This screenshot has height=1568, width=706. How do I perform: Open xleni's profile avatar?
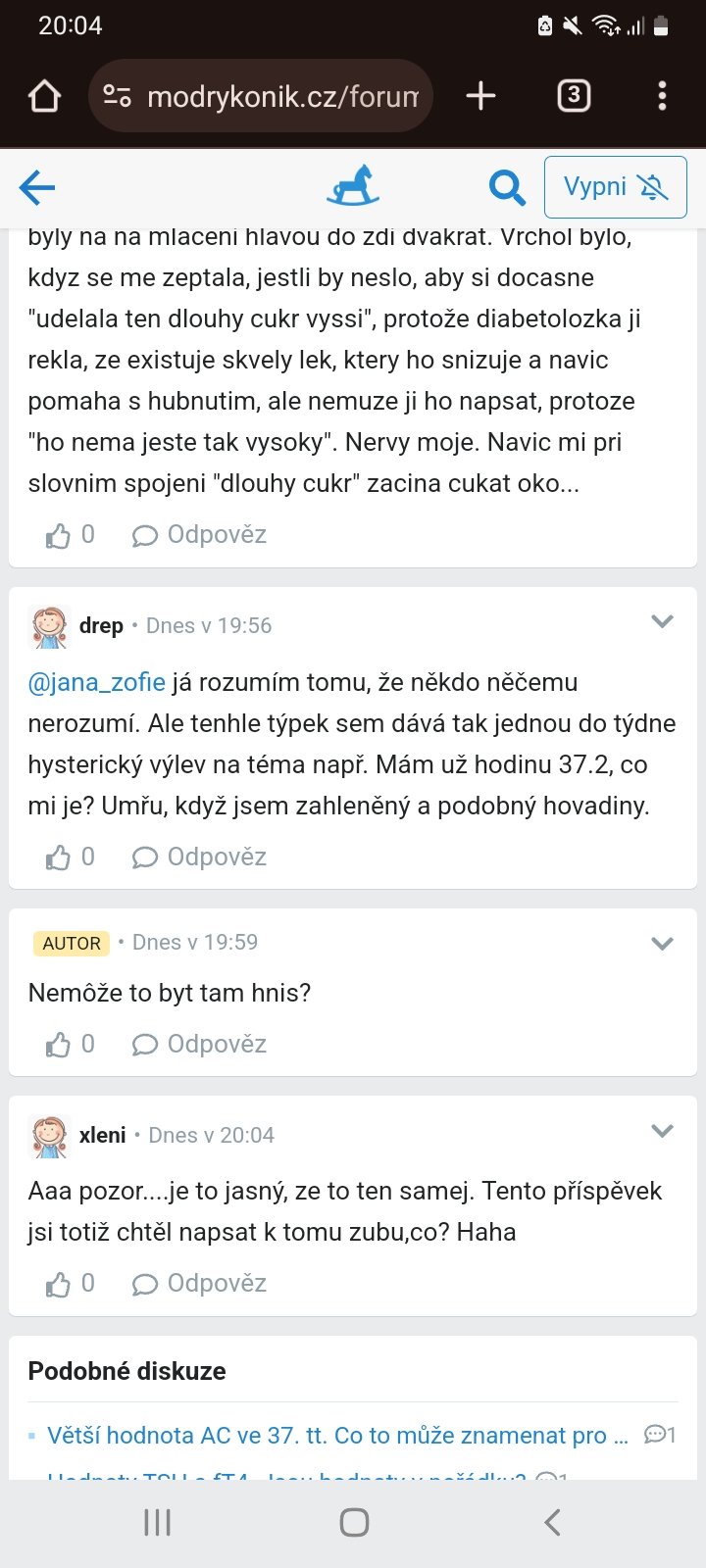pos(50,1136)
